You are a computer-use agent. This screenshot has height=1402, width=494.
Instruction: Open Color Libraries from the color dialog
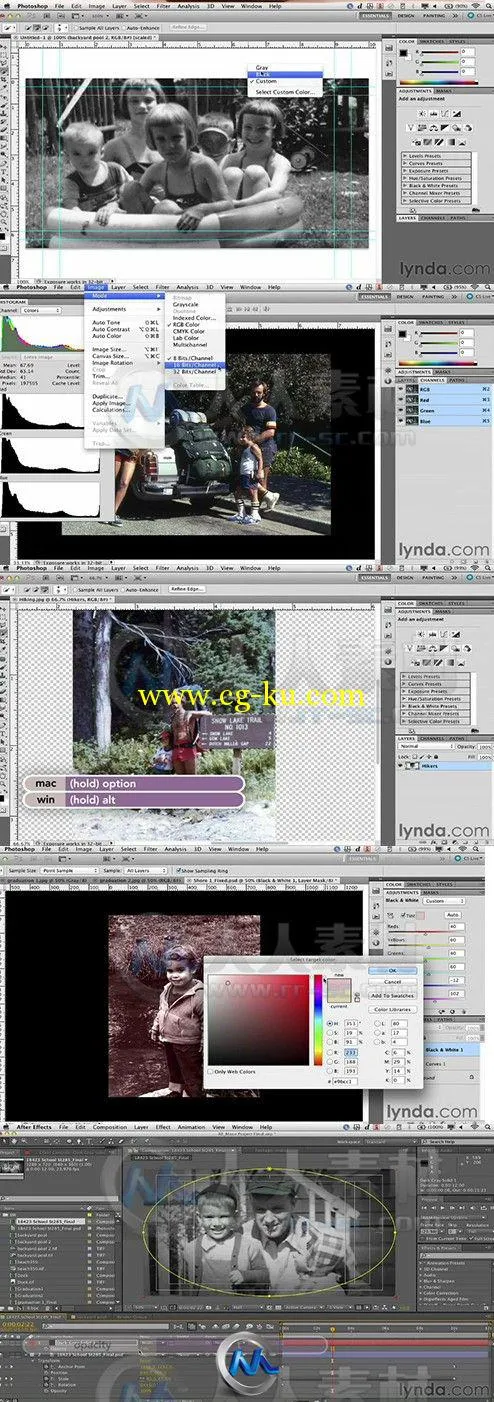click(x=392, y=1009)
